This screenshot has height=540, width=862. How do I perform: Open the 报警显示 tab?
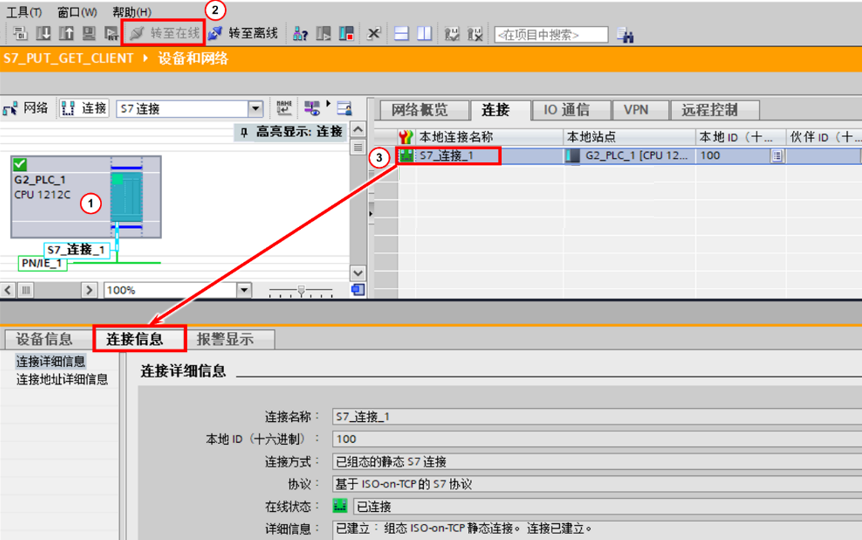tap(230, 339)
